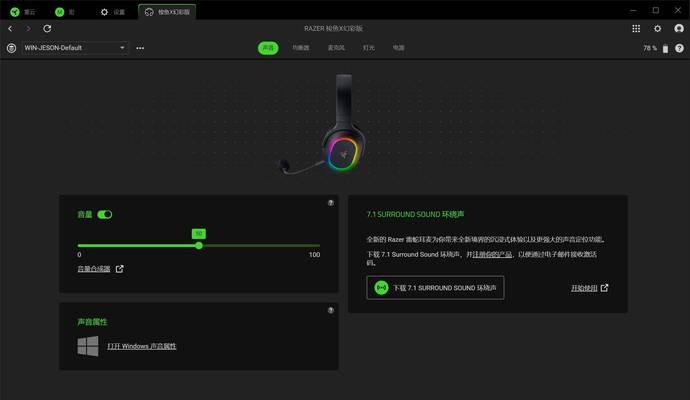The image size is (690, 400).
Task: Click the volume value label above slider
Action: point(199,233)
